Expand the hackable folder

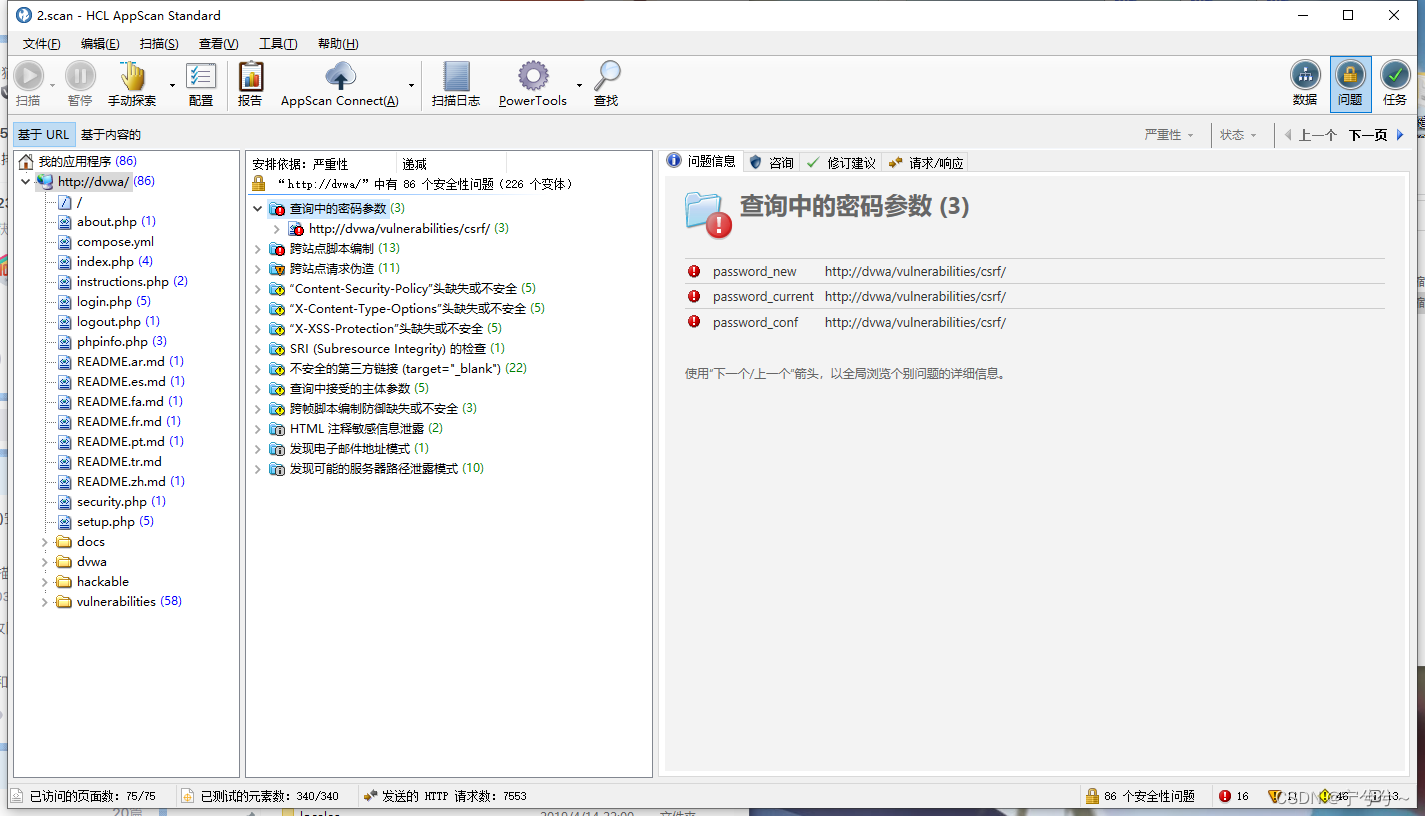coord(45,581)
